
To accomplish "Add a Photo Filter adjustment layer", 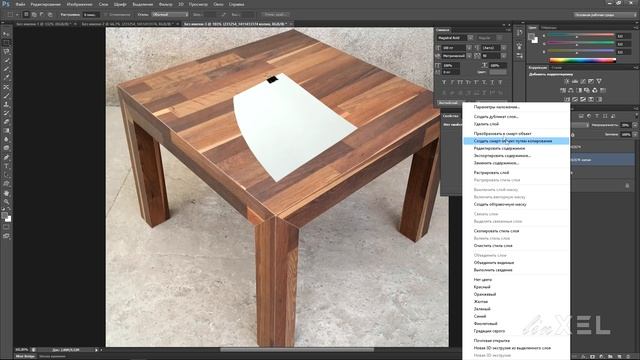I will 587,90.
